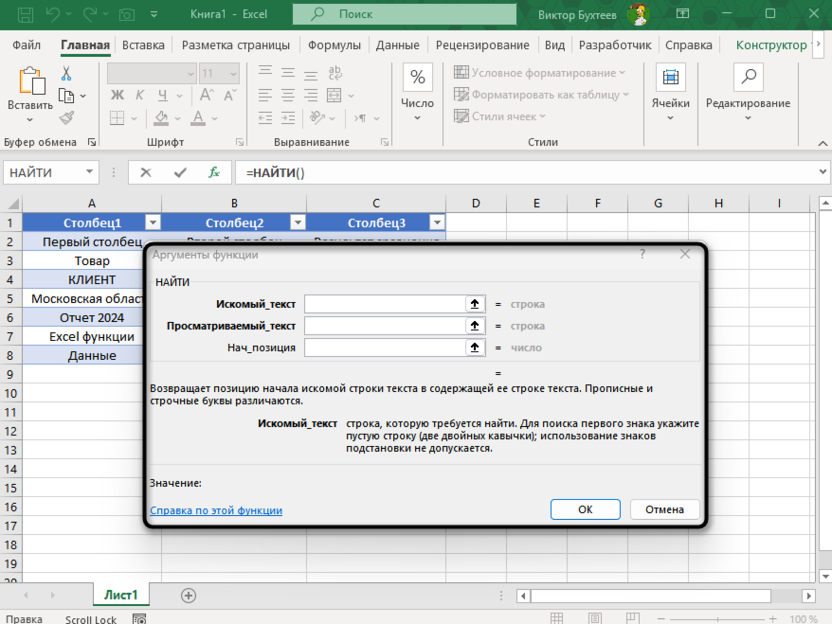
Task: Click the fx Insert Function icon
Action: [x=214, y=172]
